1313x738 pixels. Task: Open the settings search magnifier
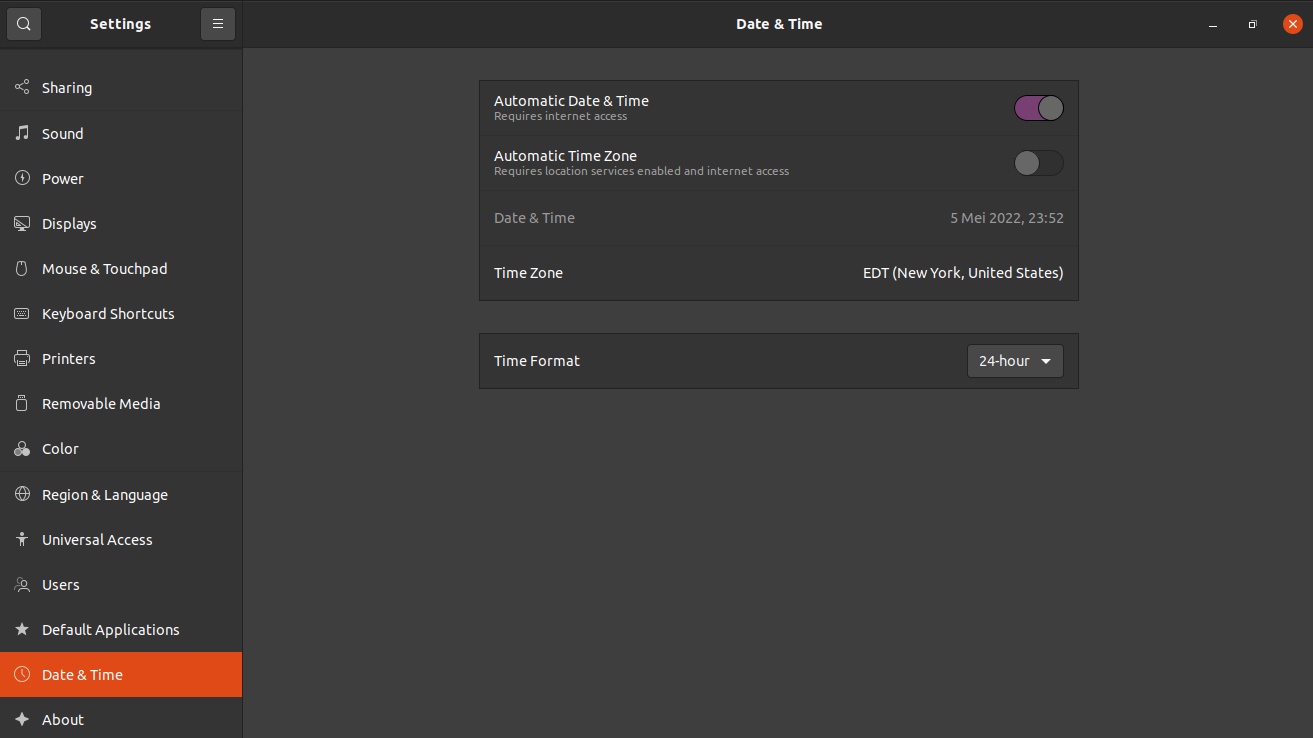coord(23,23)
